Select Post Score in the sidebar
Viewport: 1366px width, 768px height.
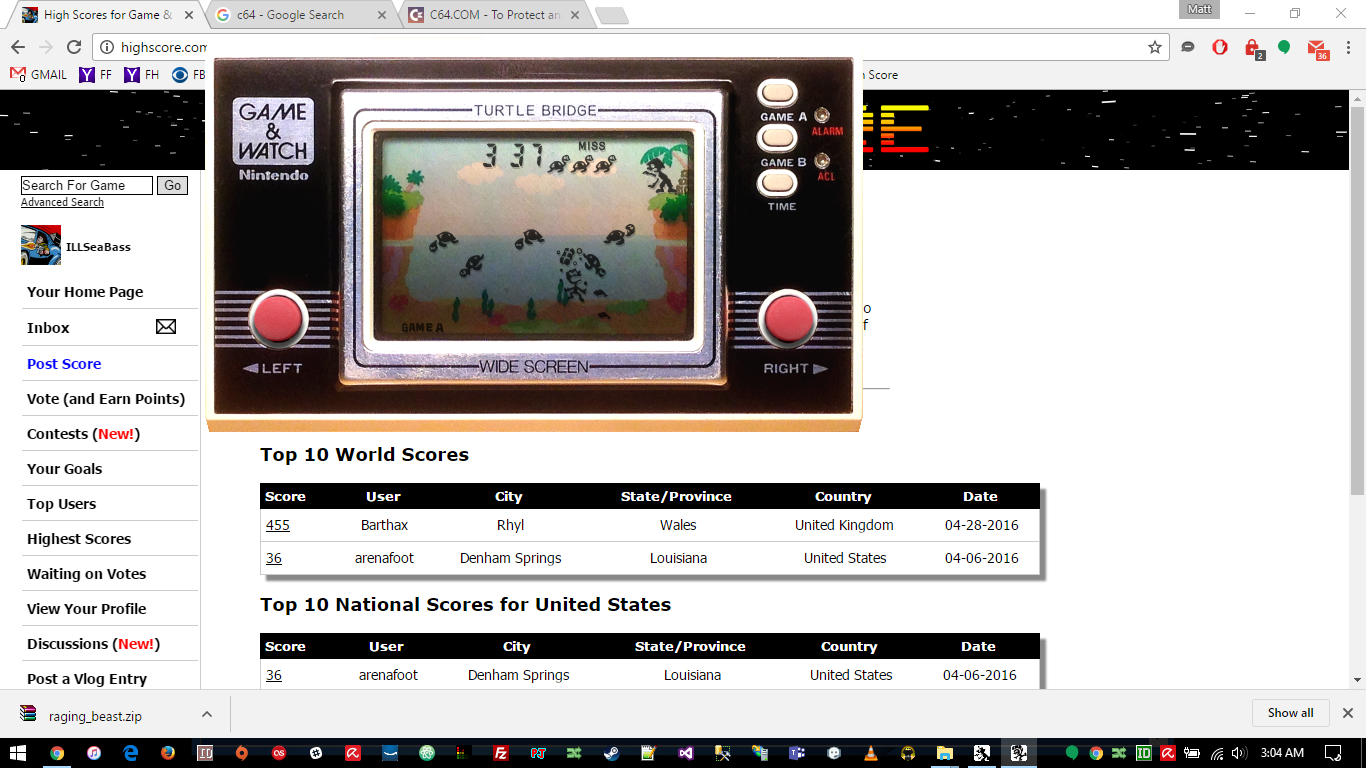[64, 364]
